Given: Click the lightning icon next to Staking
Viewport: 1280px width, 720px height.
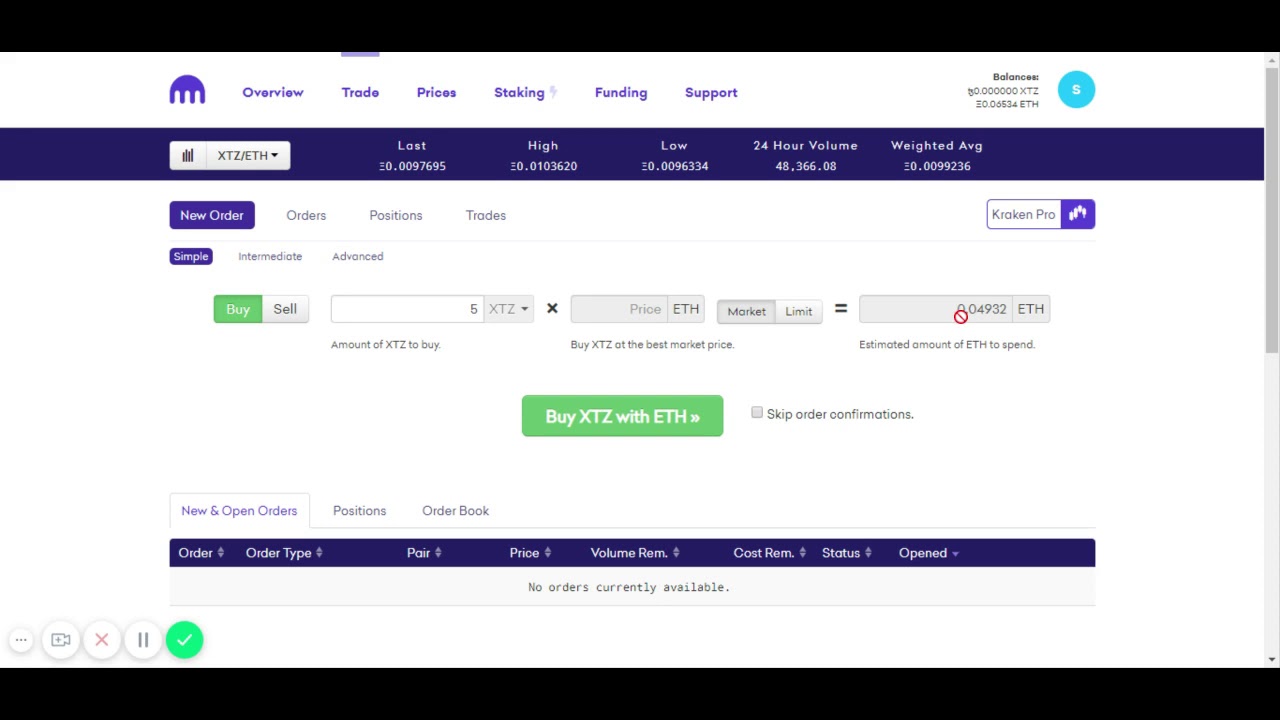Looking at the screenshot, I should [553, 92].
